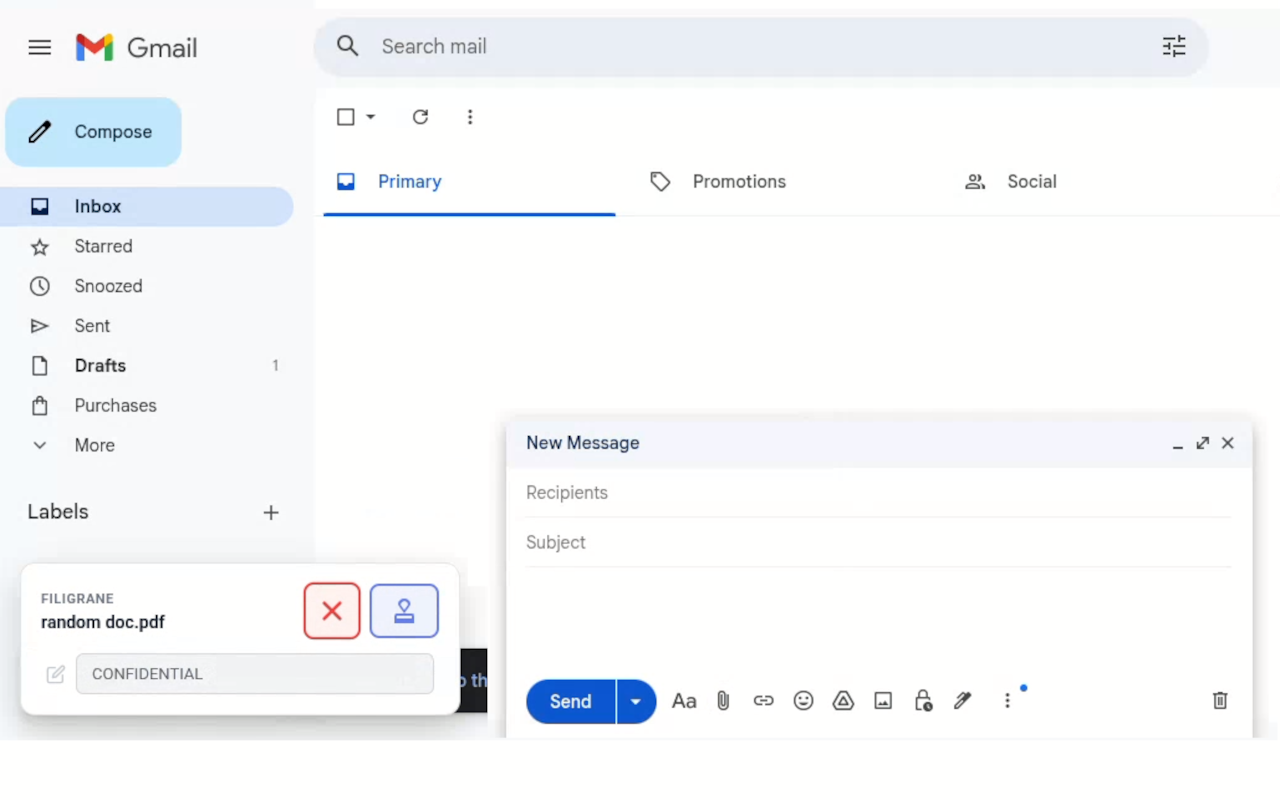1280x800 pixels.
Task: Insert files from Google Drive
Action: (843, 701)
